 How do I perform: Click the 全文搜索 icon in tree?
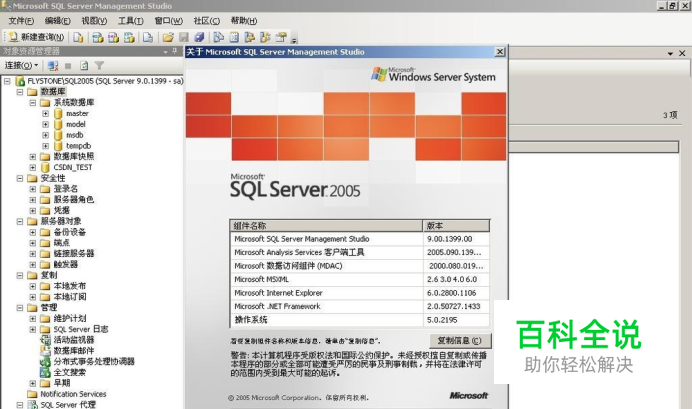point(45,372)
